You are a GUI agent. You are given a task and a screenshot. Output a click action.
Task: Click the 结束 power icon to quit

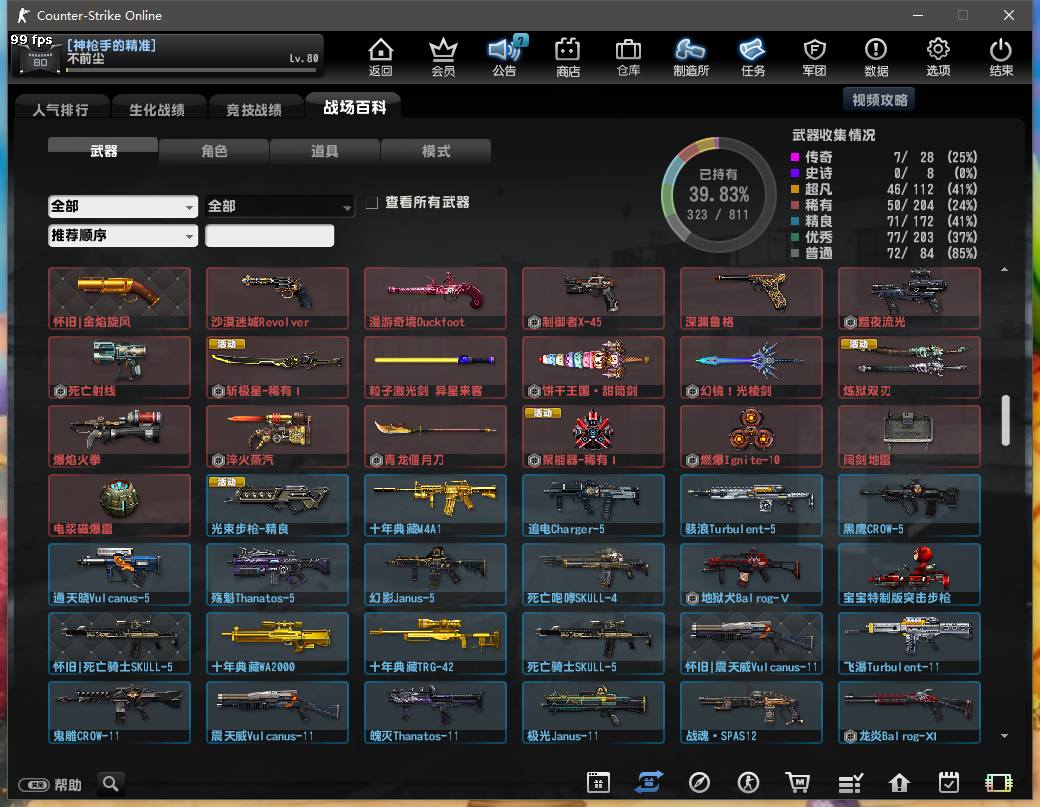coord(1000,56)
